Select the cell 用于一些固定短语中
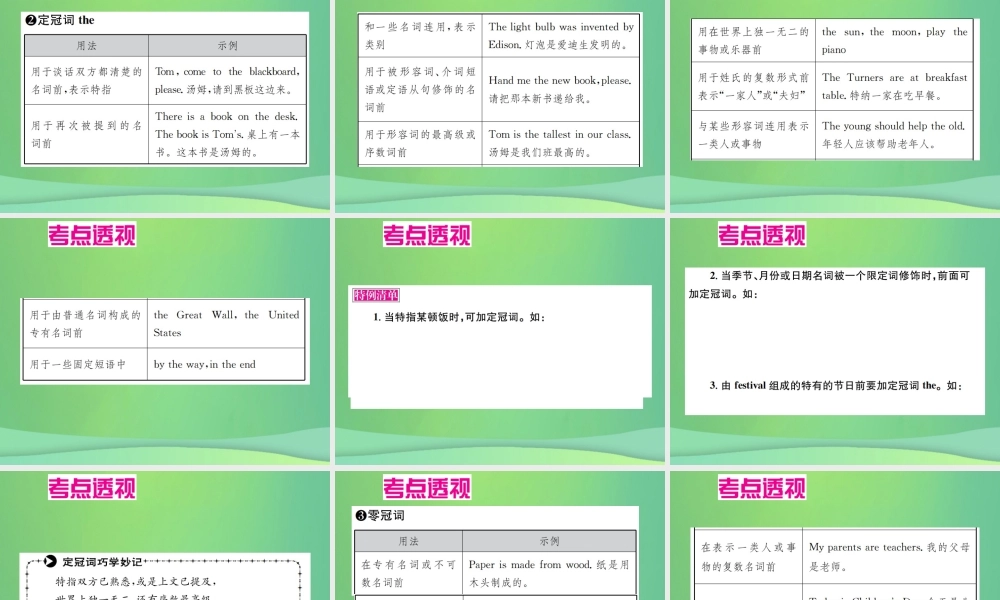 [x=85, y=364]
